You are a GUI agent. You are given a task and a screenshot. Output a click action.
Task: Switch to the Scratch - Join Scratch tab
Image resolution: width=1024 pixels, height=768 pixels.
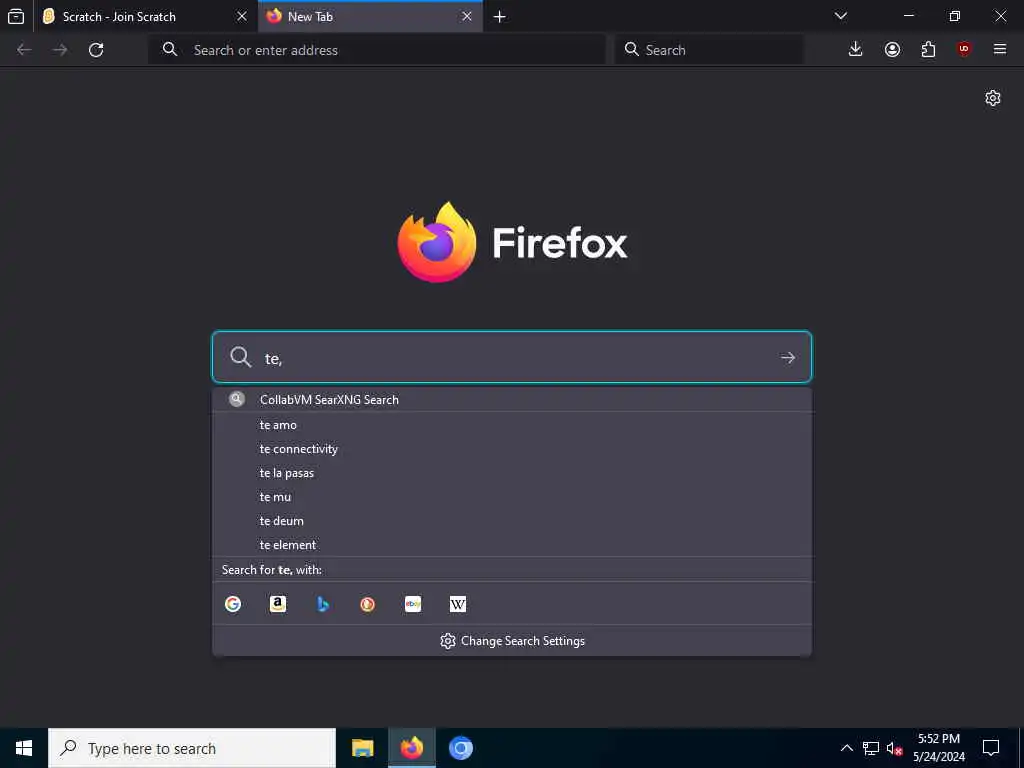[x=145, y=16]
